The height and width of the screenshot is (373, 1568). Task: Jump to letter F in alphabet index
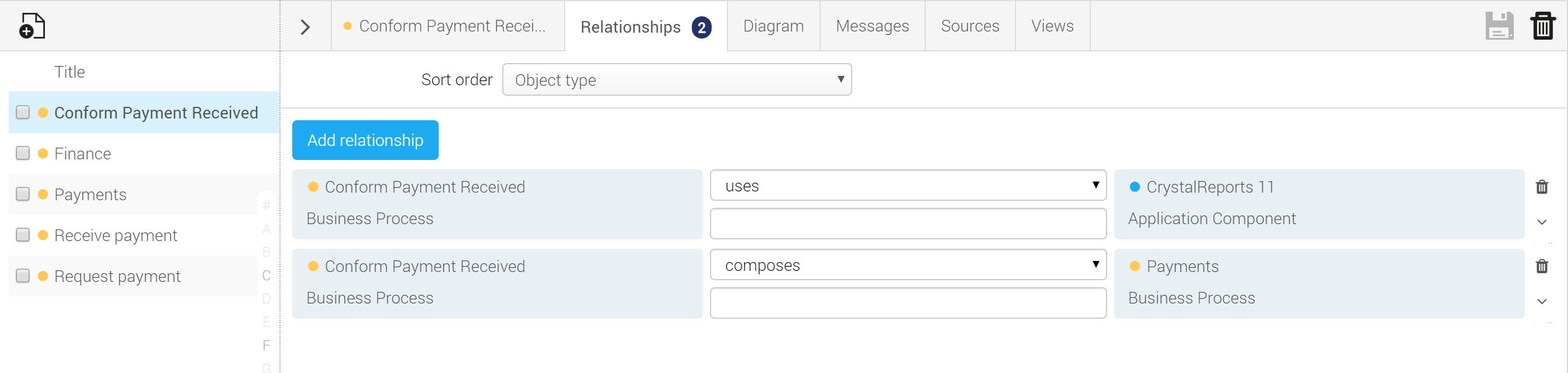click(x=266, y=346)
